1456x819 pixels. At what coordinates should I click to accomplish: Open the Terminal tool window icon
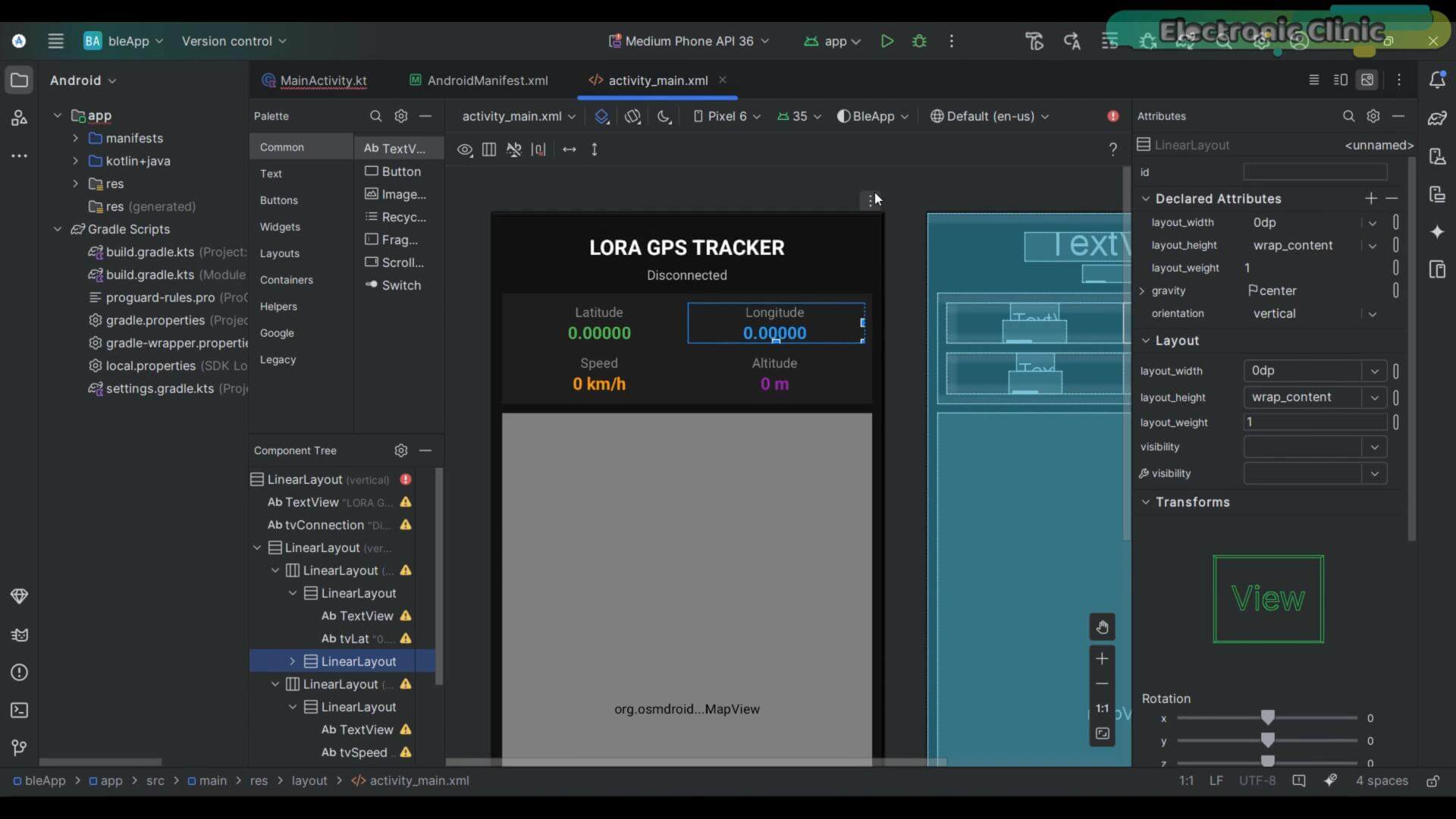tap(19, 711)
